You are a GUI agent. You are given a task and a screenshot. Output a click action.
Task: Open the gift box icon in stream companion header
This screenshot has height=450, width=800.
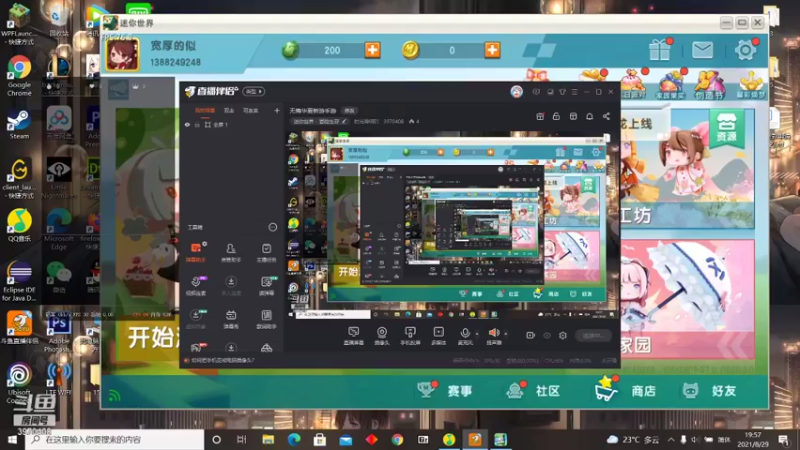tap(540, 116)
